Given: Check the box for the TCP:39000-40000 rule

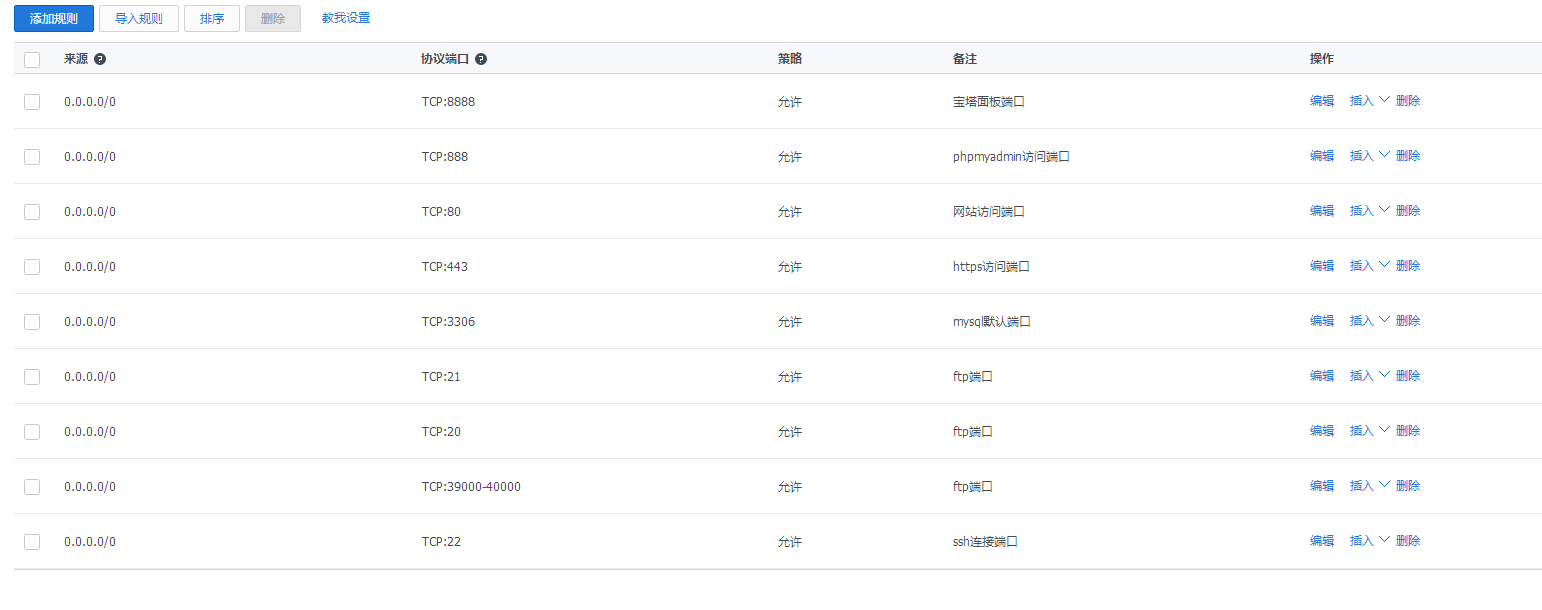Looking at the screenshot, I should [32, 486].
